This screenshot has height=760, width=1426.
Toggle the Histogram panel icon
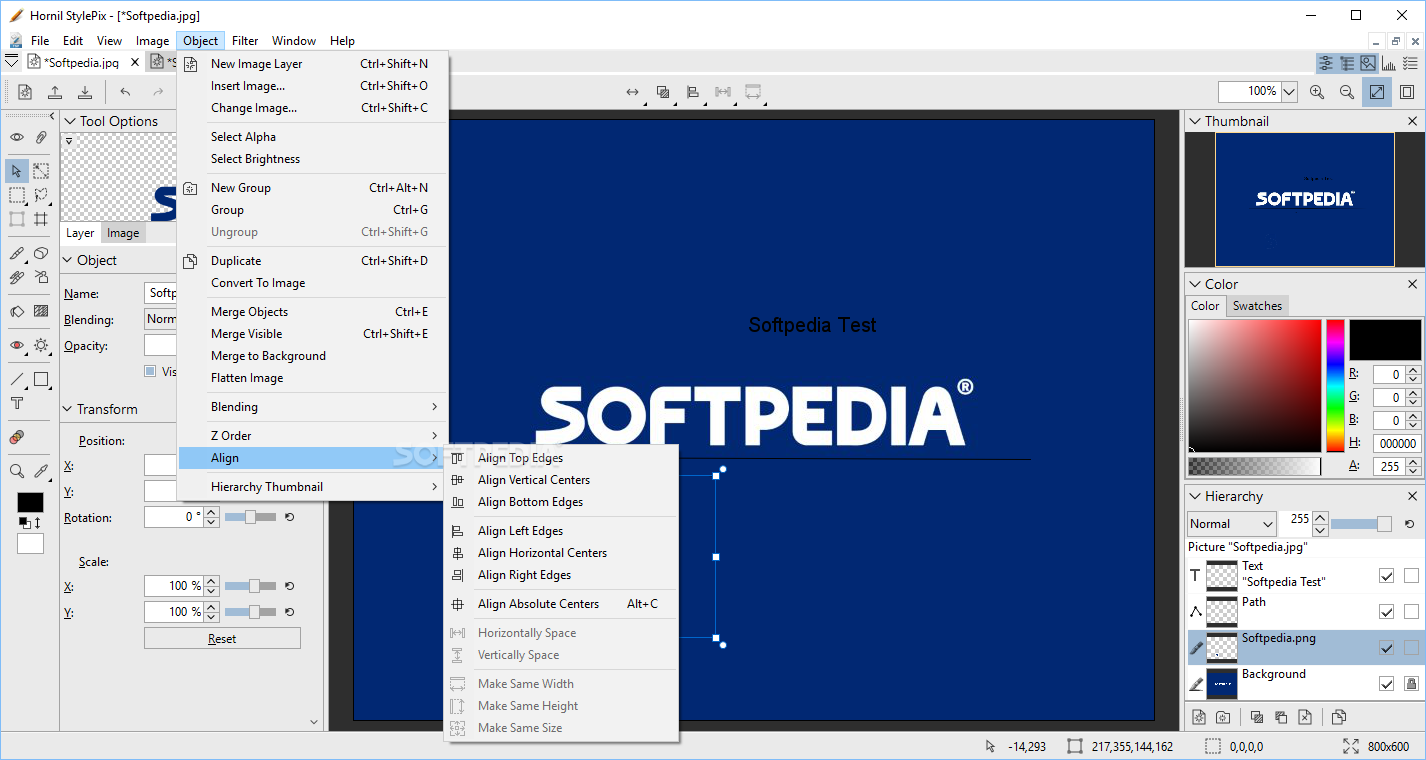coord(1389,64)
